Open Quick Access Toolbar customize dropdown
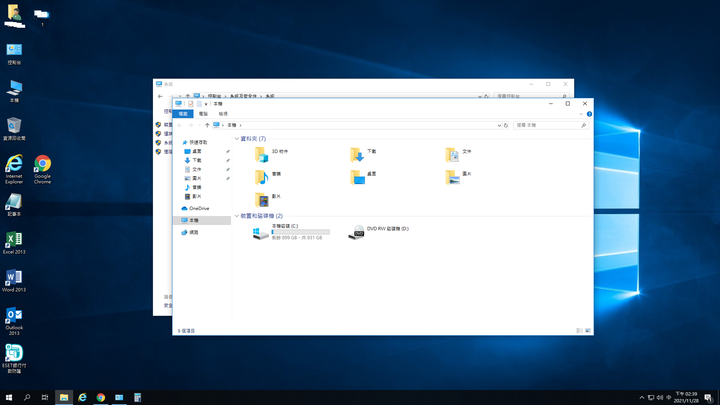 (x=206, y=104)
